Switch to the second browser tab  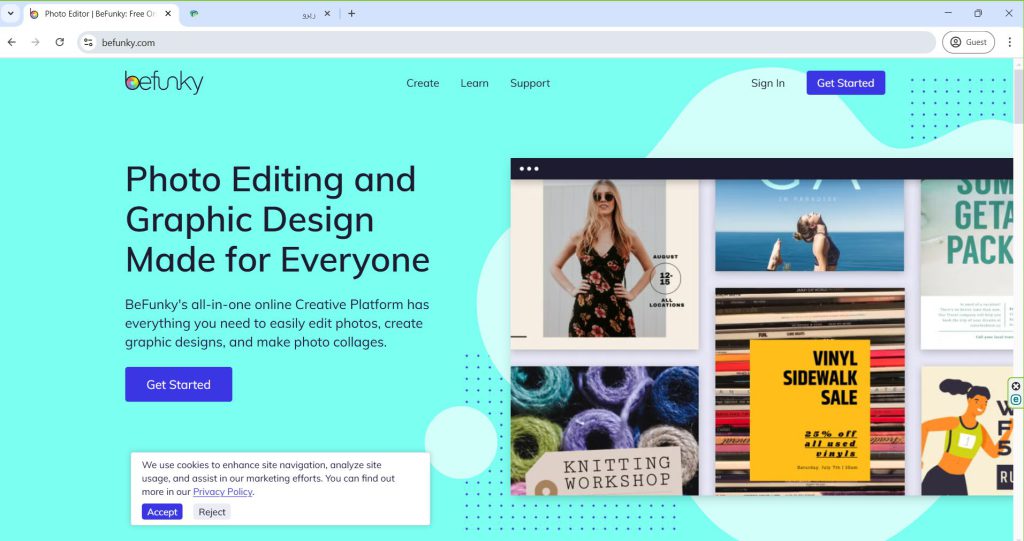click(260, 14)
